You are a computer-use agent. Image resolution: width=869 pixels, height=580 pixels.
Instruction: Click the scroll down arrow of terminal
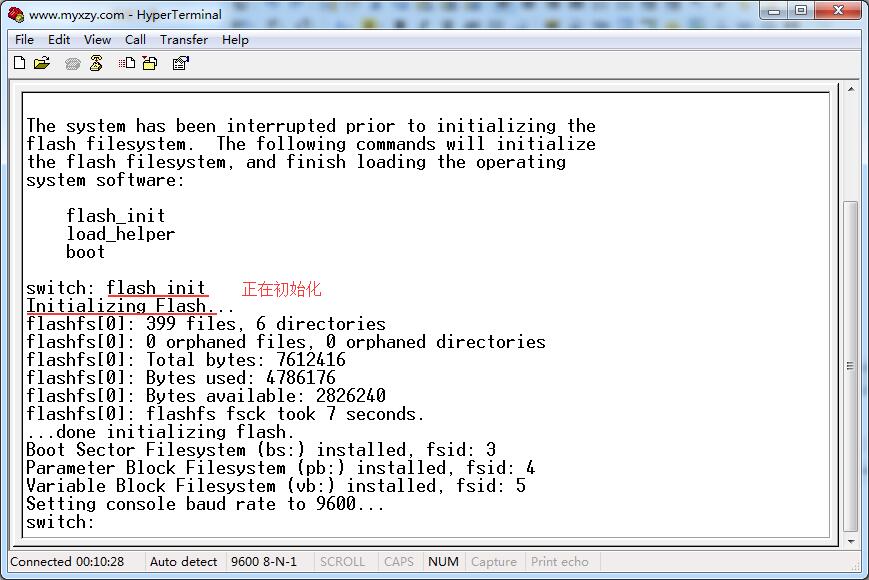pyautogui.click(x=851, y=540)
